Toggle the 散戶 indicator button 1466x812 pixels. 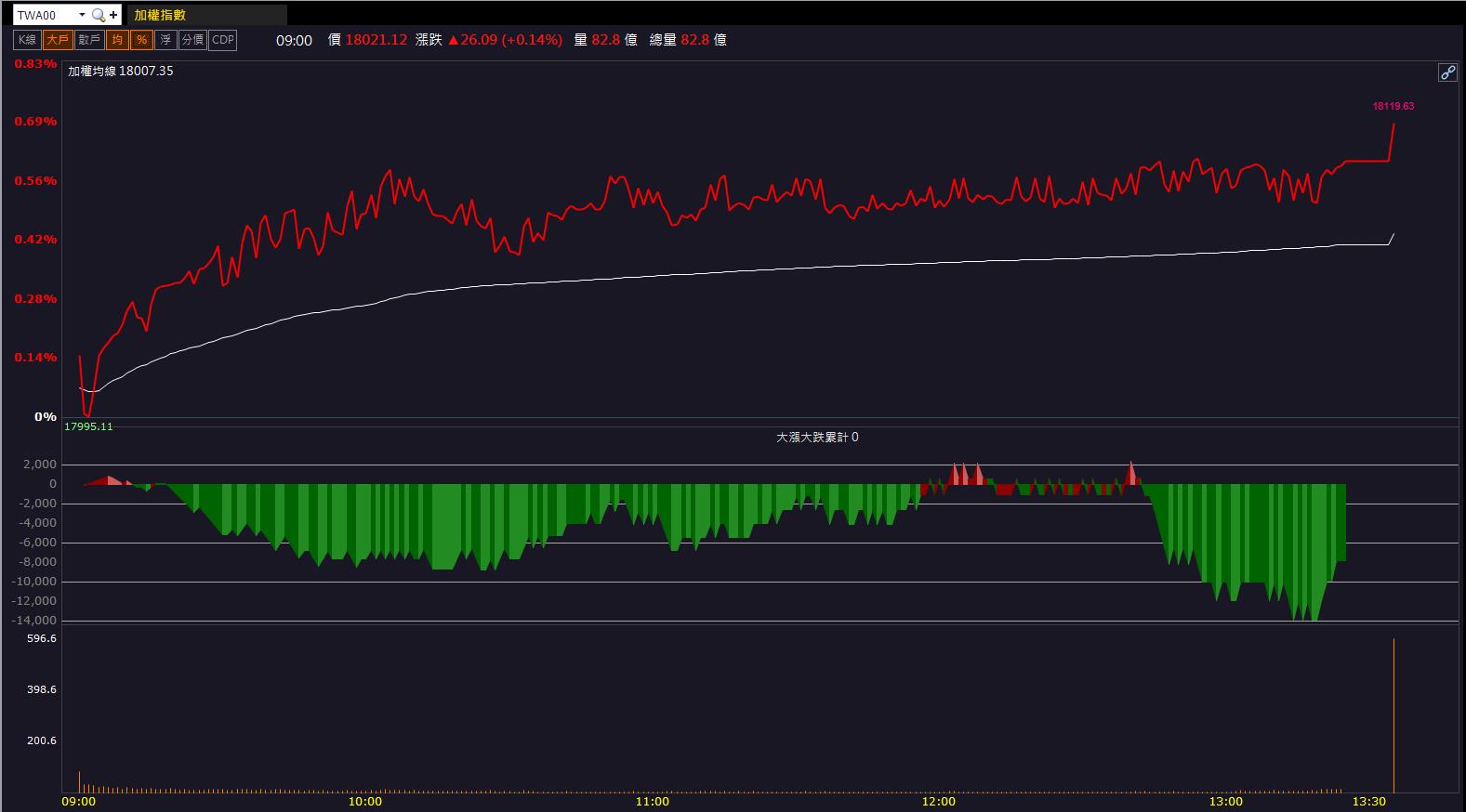89,40
